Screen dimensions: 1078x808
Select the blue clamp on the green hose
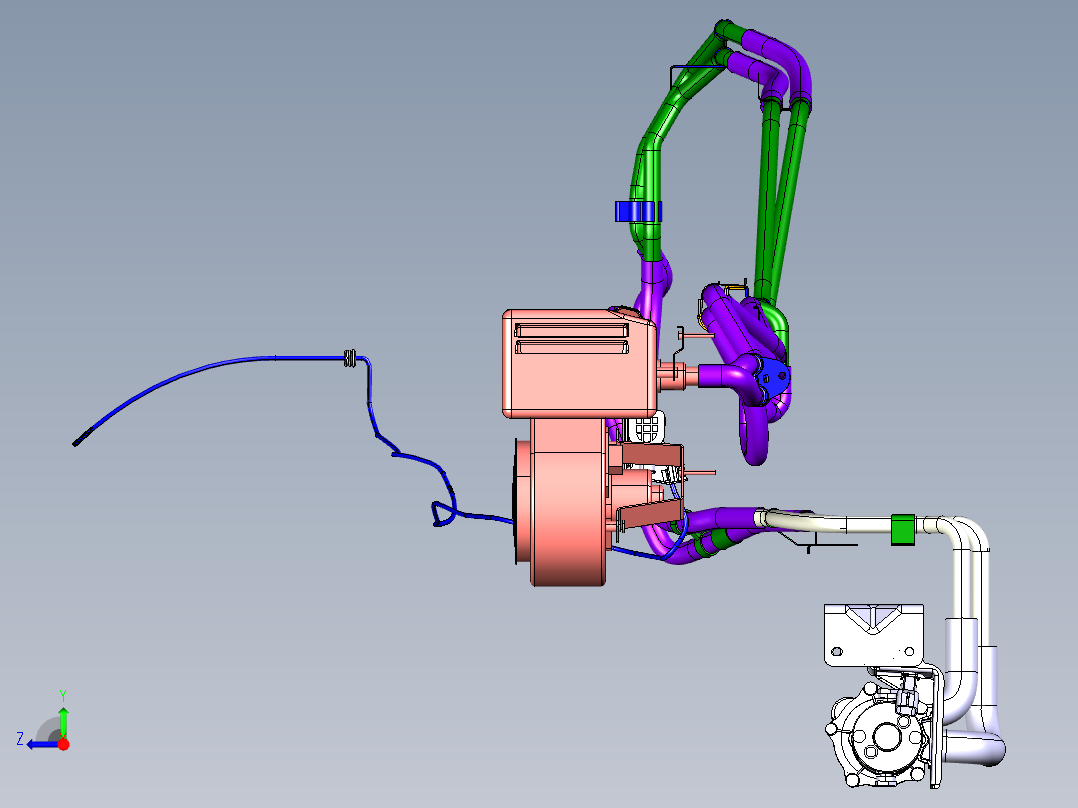pyautogui.click(x=638, y=211)
